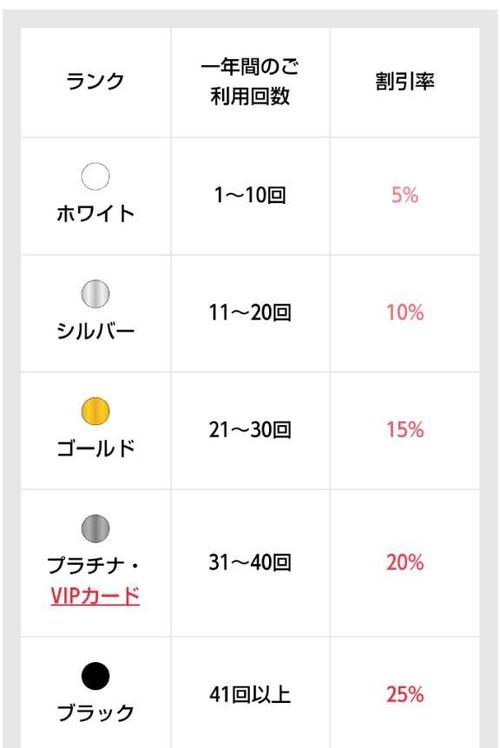Click the 25% discount value
The width and height of the screenshot is (500, 748).
coord(405,694)
